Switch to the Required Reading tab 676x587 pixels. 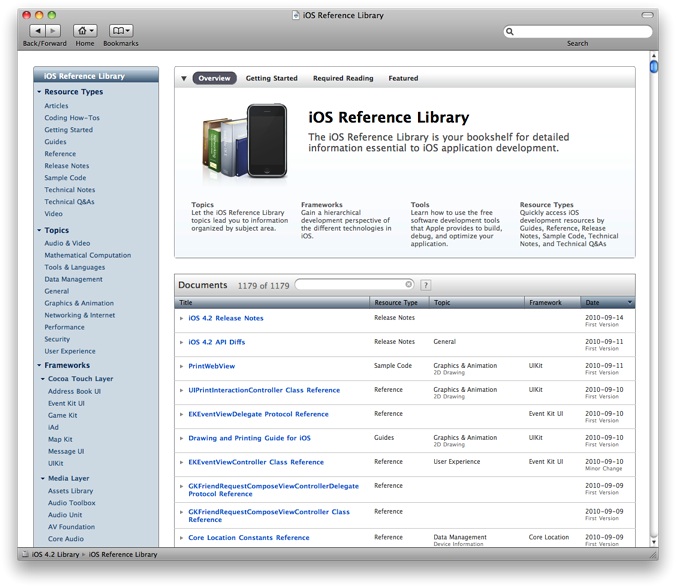[343, 78]
